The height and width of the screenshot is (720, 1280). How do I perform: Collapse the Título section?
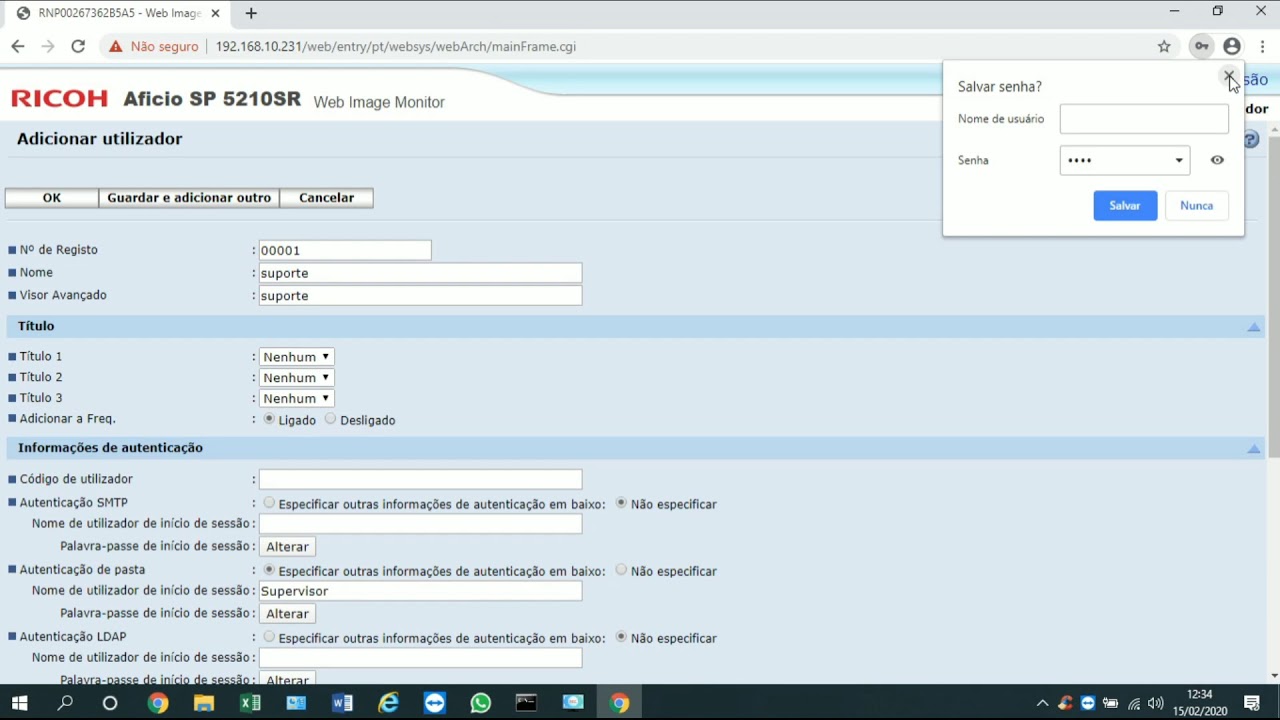[x=1254, y=327]
